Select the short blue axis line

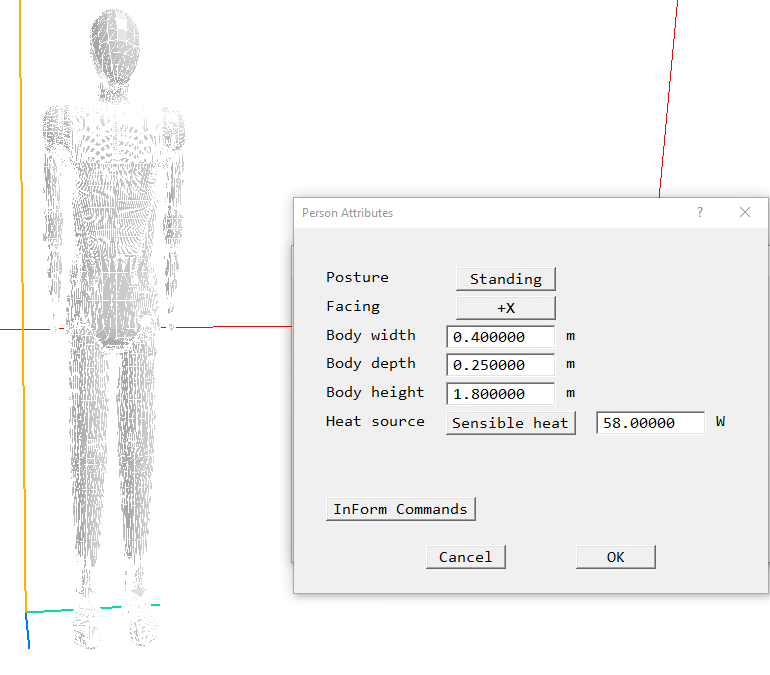27,630
